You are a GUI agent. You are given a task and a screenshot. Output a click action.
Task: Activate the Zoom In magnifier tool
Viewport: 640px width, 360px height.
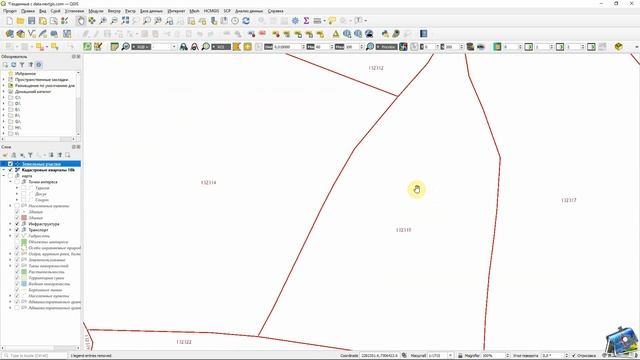[x=103, y=21]
